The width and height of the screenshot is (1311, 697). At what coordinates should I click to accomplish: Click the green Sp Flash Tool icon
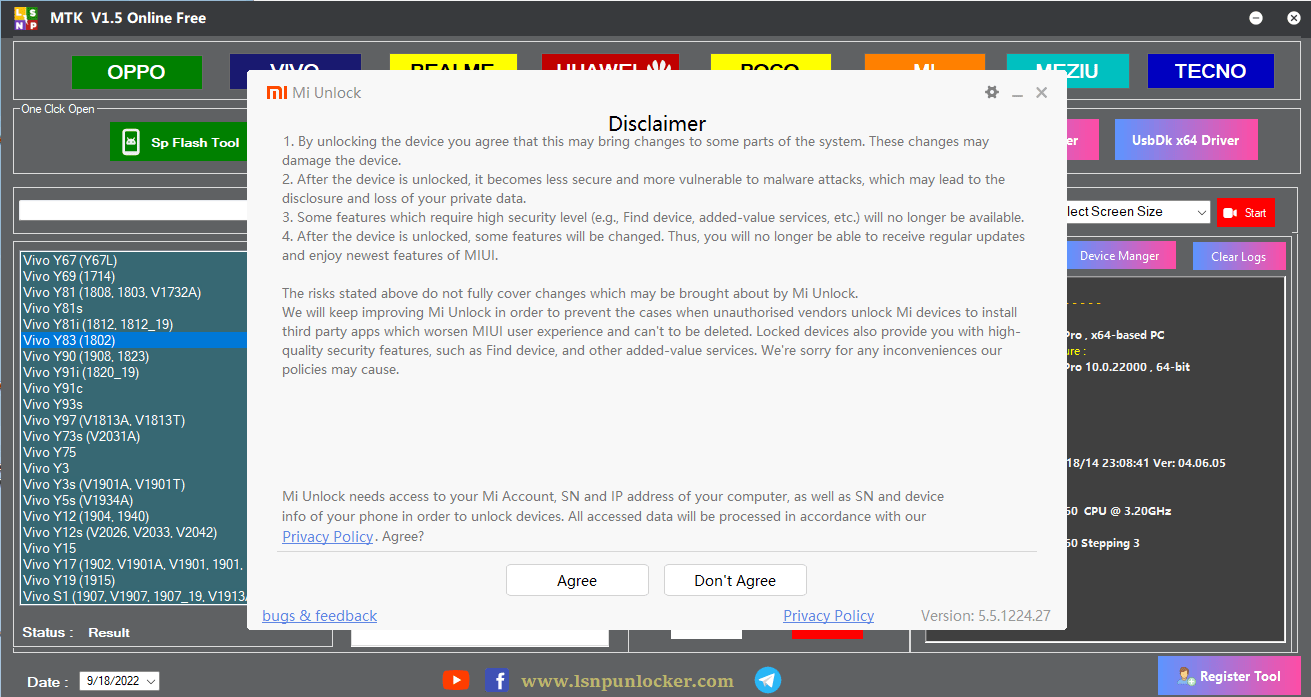coord(129,141)
